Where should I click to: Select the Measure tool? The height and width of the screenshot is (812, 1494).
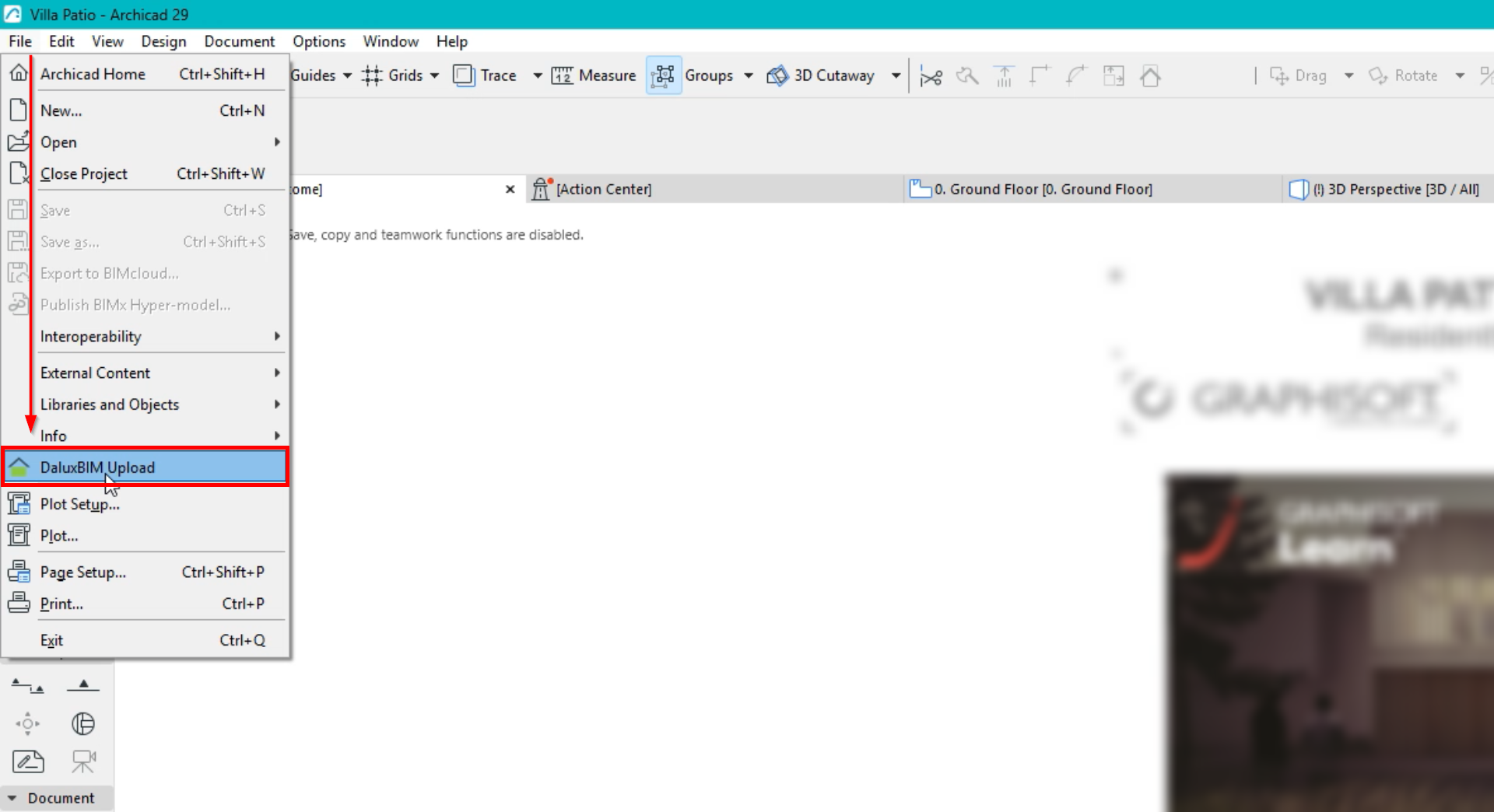click(594, 75)
